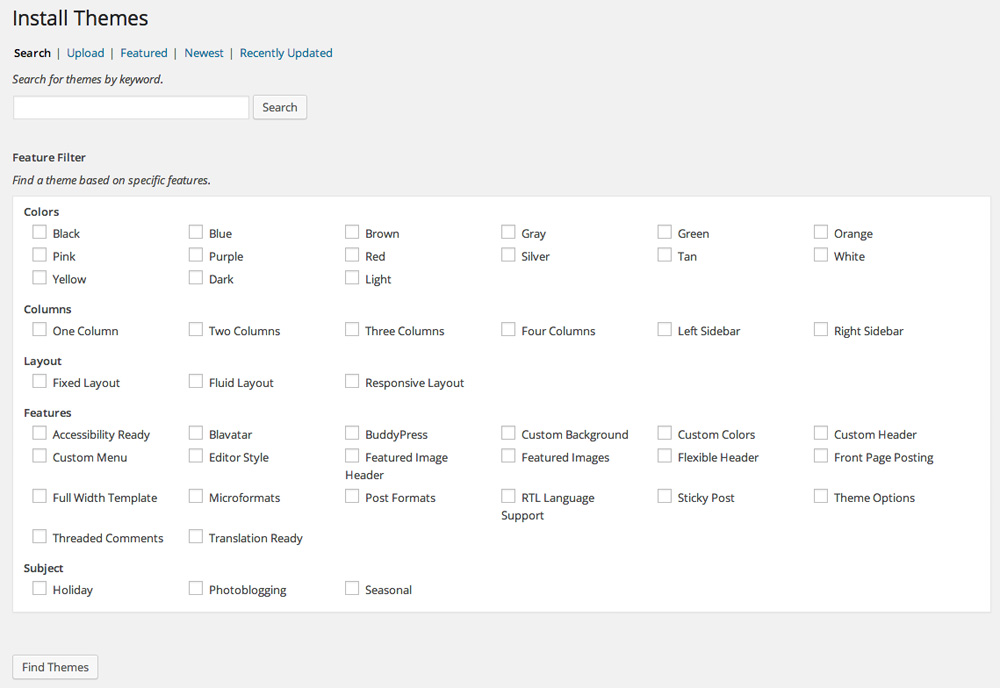Enable the Dark color filter
The height and width of the screenshot is (688, 1000).
[195, 278]
